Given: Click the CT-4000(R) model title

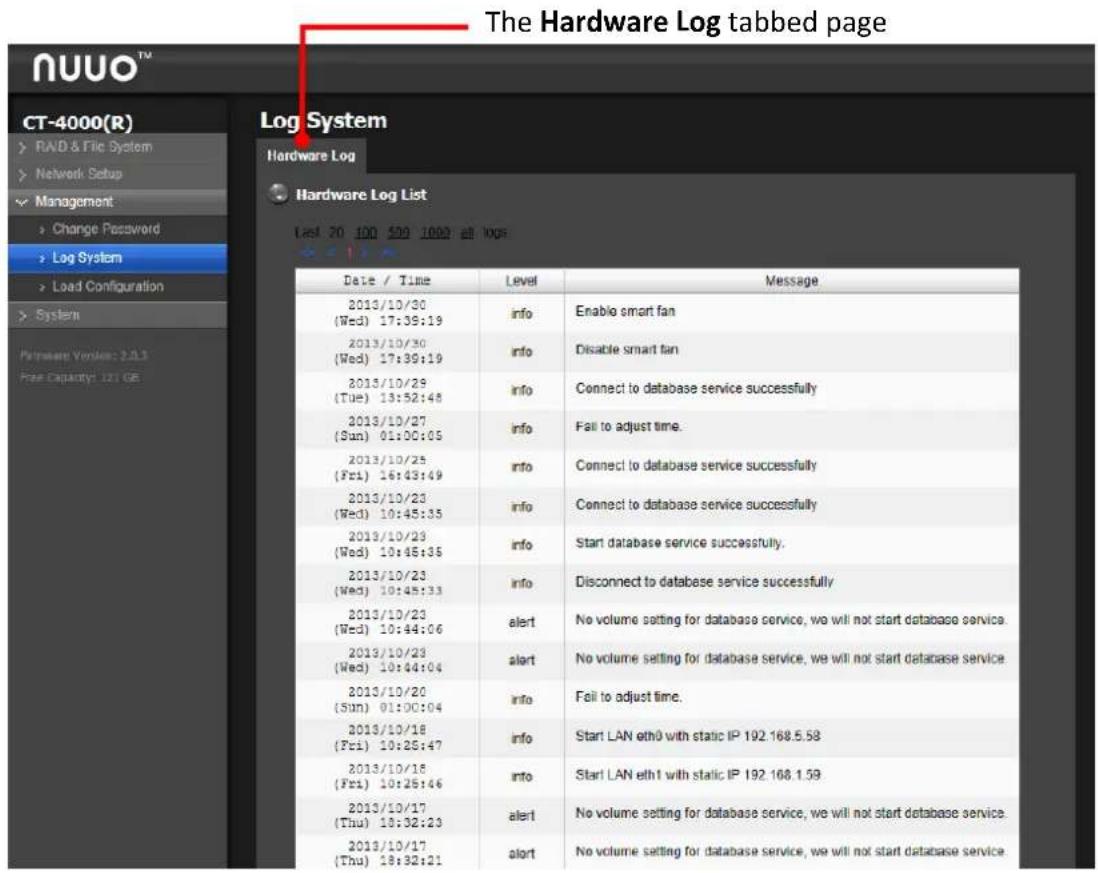Looking at the screenshot, I should point(78,123).
